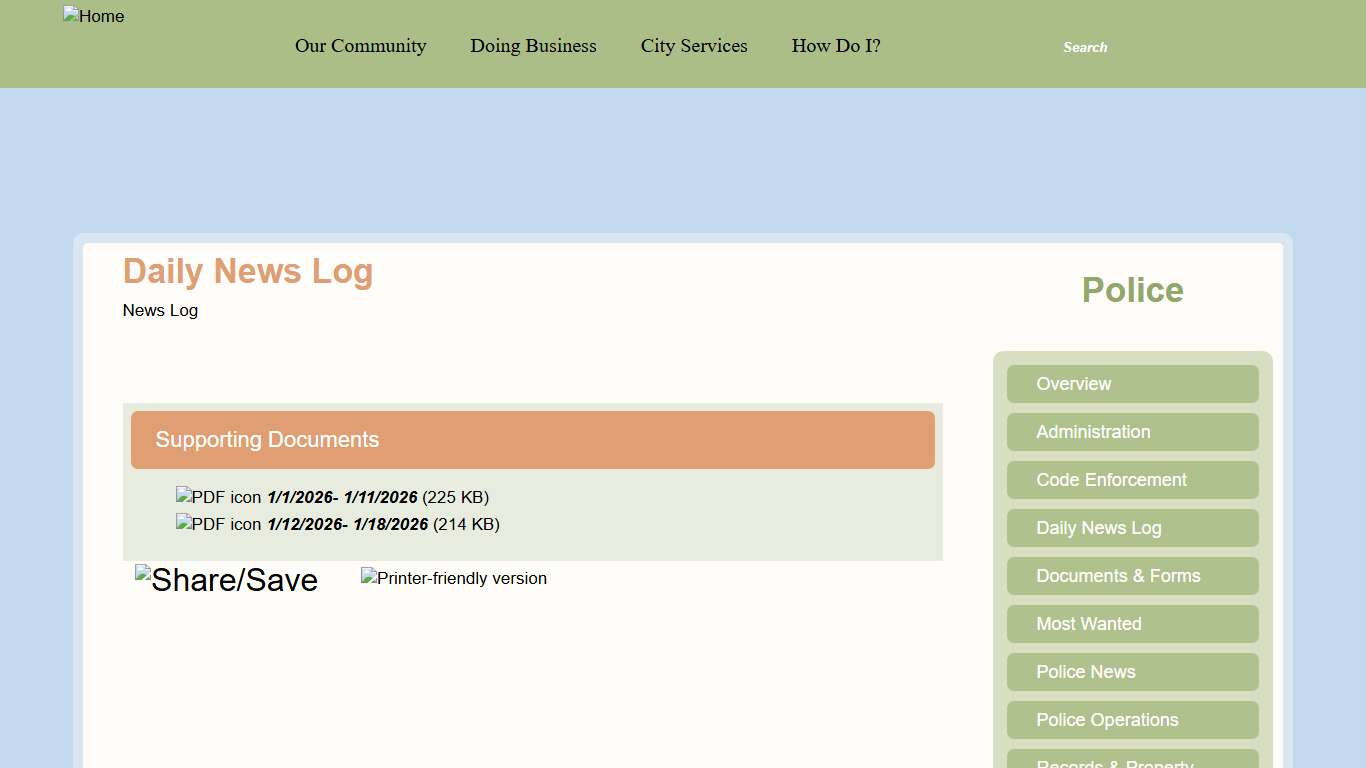View the Most Wanted page
The height and width of the screenshot is (768, 1366).
(x=1132, y=624)
